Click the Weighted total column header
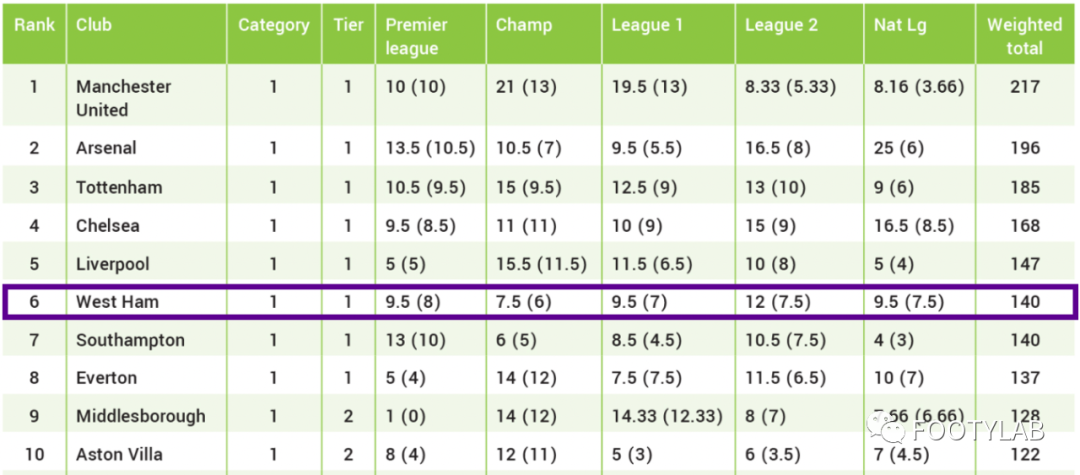Screen dimensions: 1080x475 tap(1024, 36)
